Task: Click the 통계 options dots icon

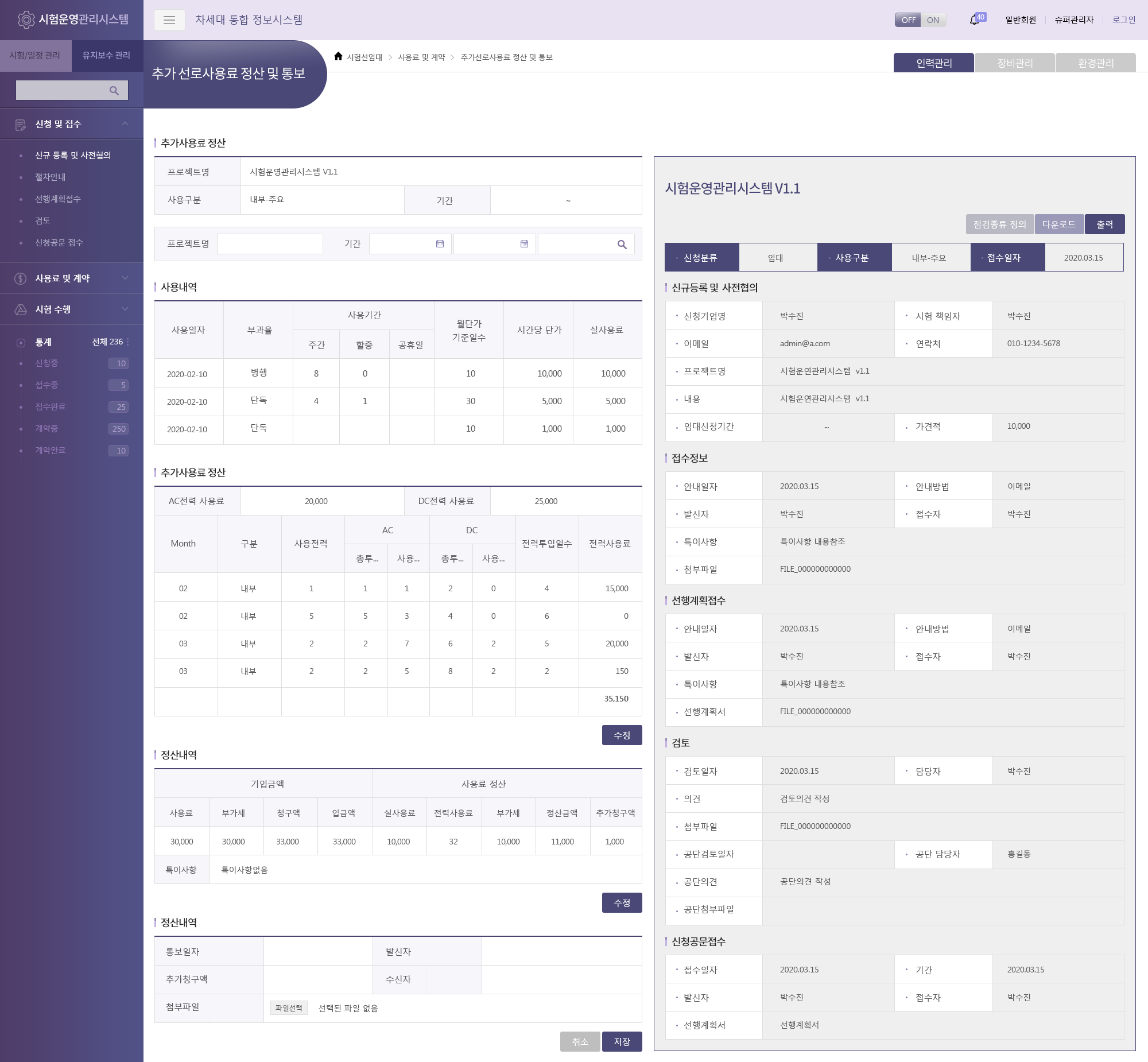Action: tap(127, 342)
